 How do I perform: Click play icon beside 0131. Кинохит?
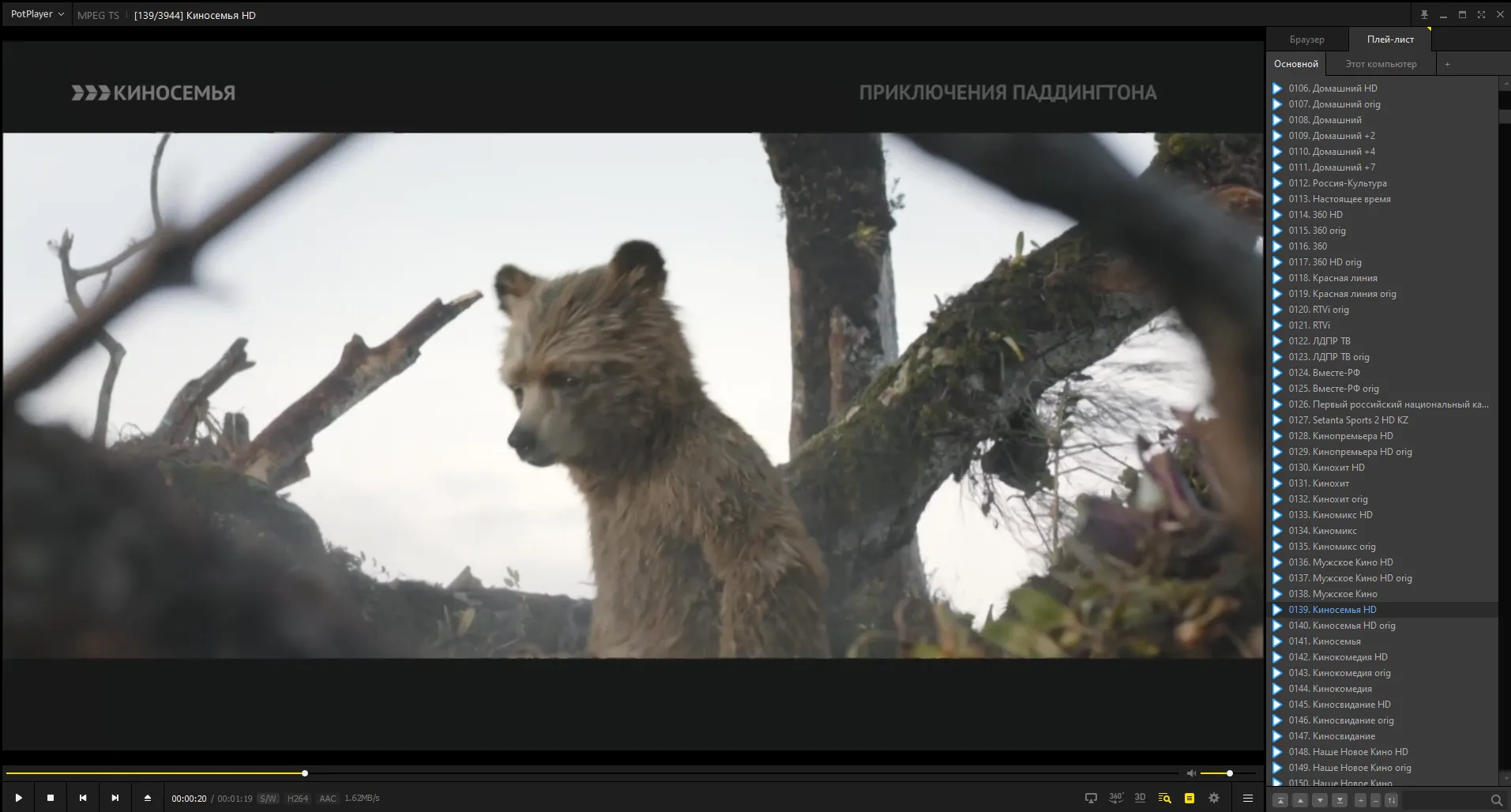1277,483
